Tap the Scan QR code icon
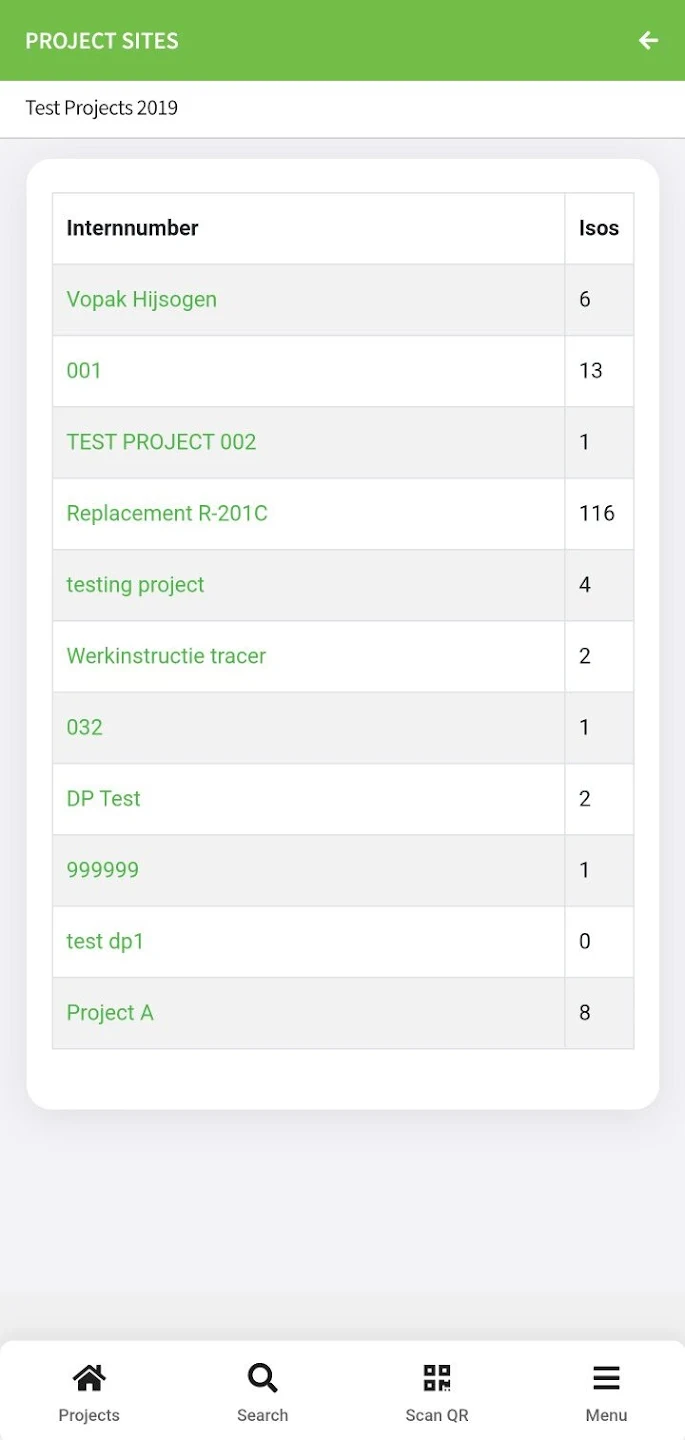The width and height of the screenshot is (685, 1440). coord(437,1378)
